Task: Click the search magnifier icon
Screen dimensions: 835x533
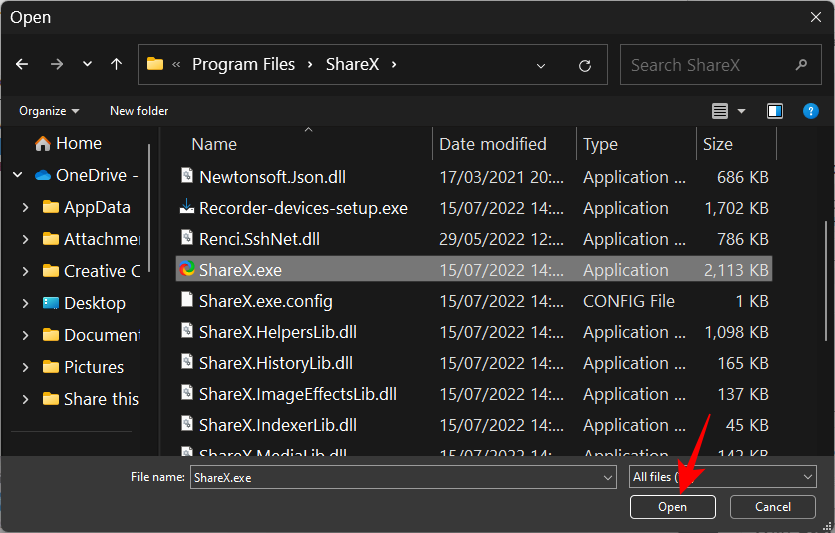Action: [x=801, y=65]
